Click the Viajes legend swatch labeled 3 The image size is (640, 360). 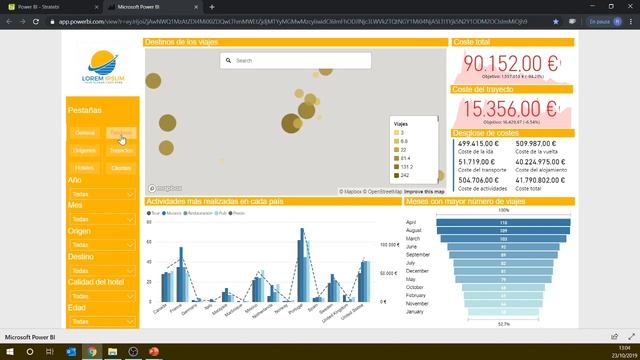pos(396,133)
